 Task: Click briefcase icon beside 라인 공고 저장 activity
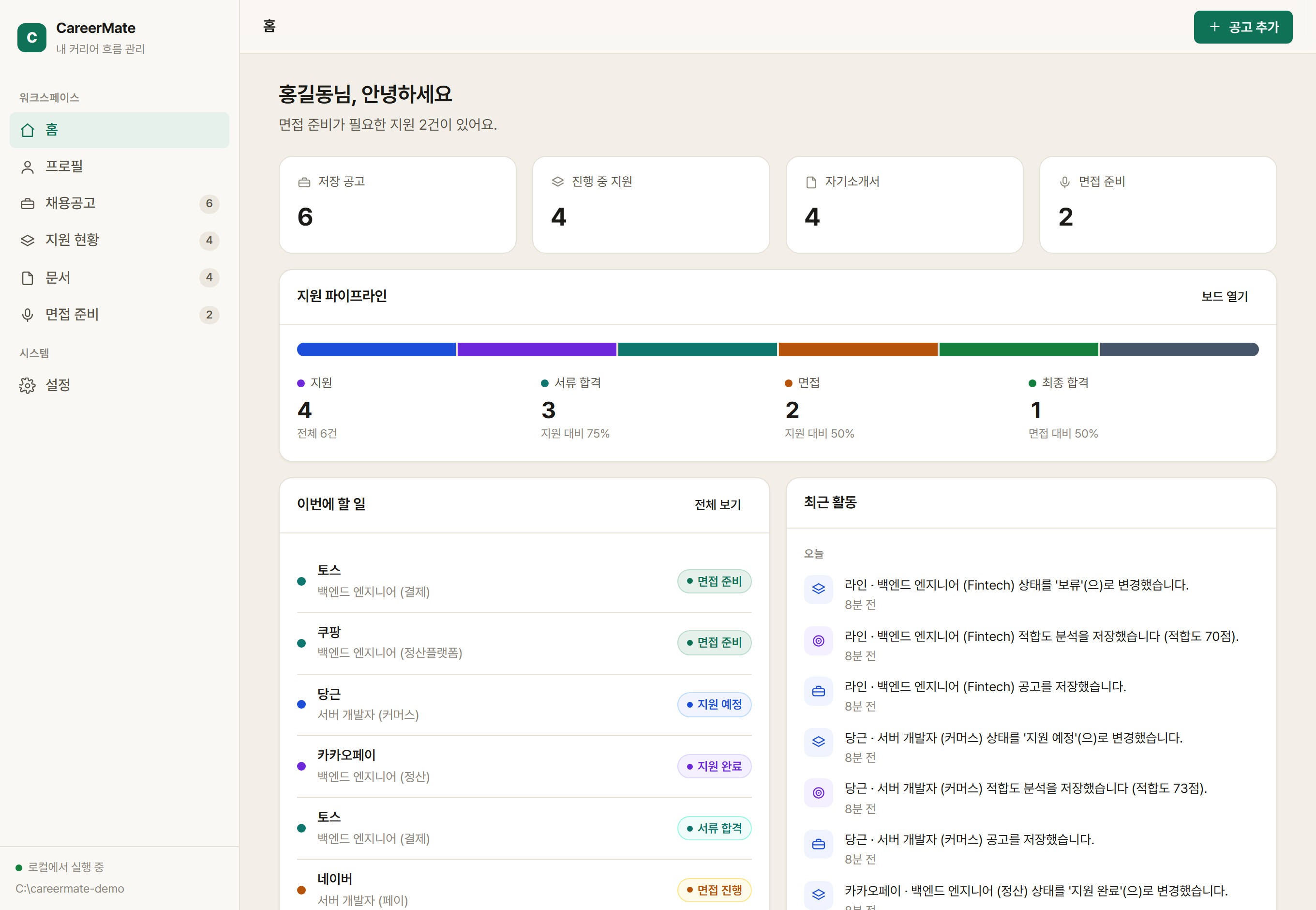click(819, 691)
